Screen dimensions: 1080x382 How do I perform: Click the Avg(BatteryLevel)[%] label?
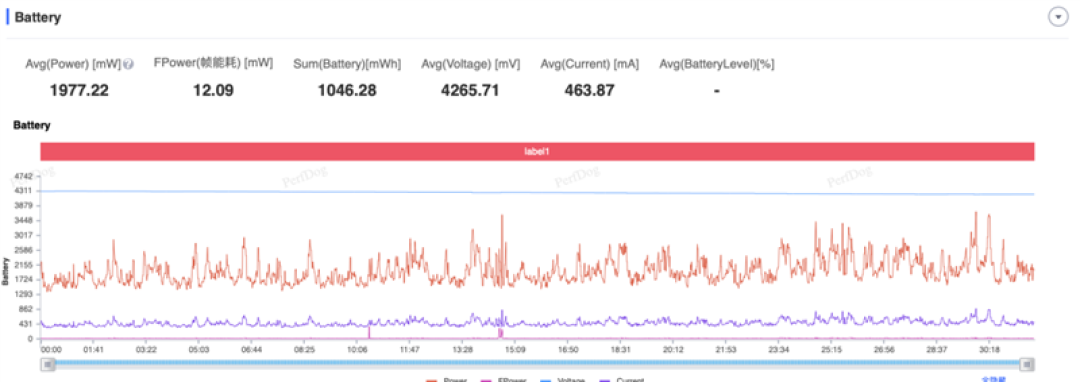[x=716, y=64]
